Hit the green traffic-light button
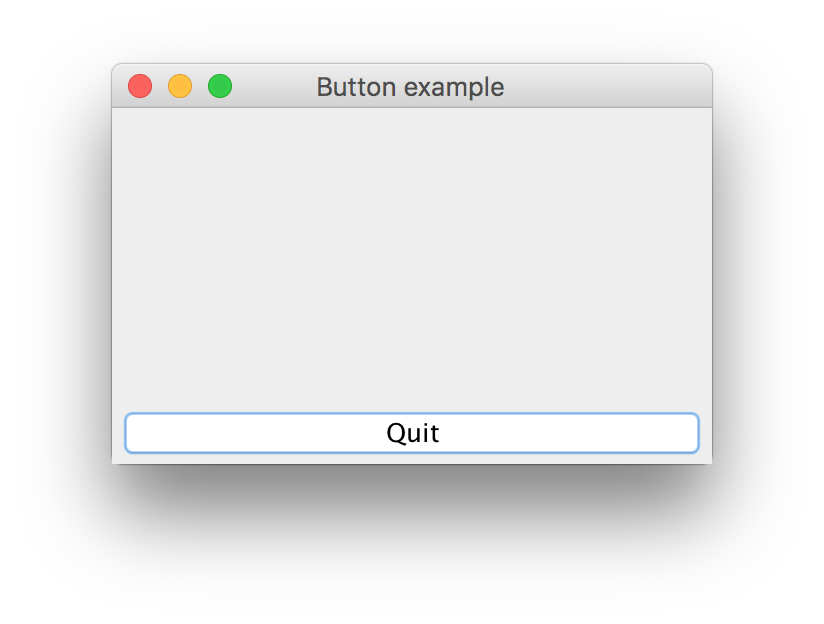 click(x=220, y=87)
